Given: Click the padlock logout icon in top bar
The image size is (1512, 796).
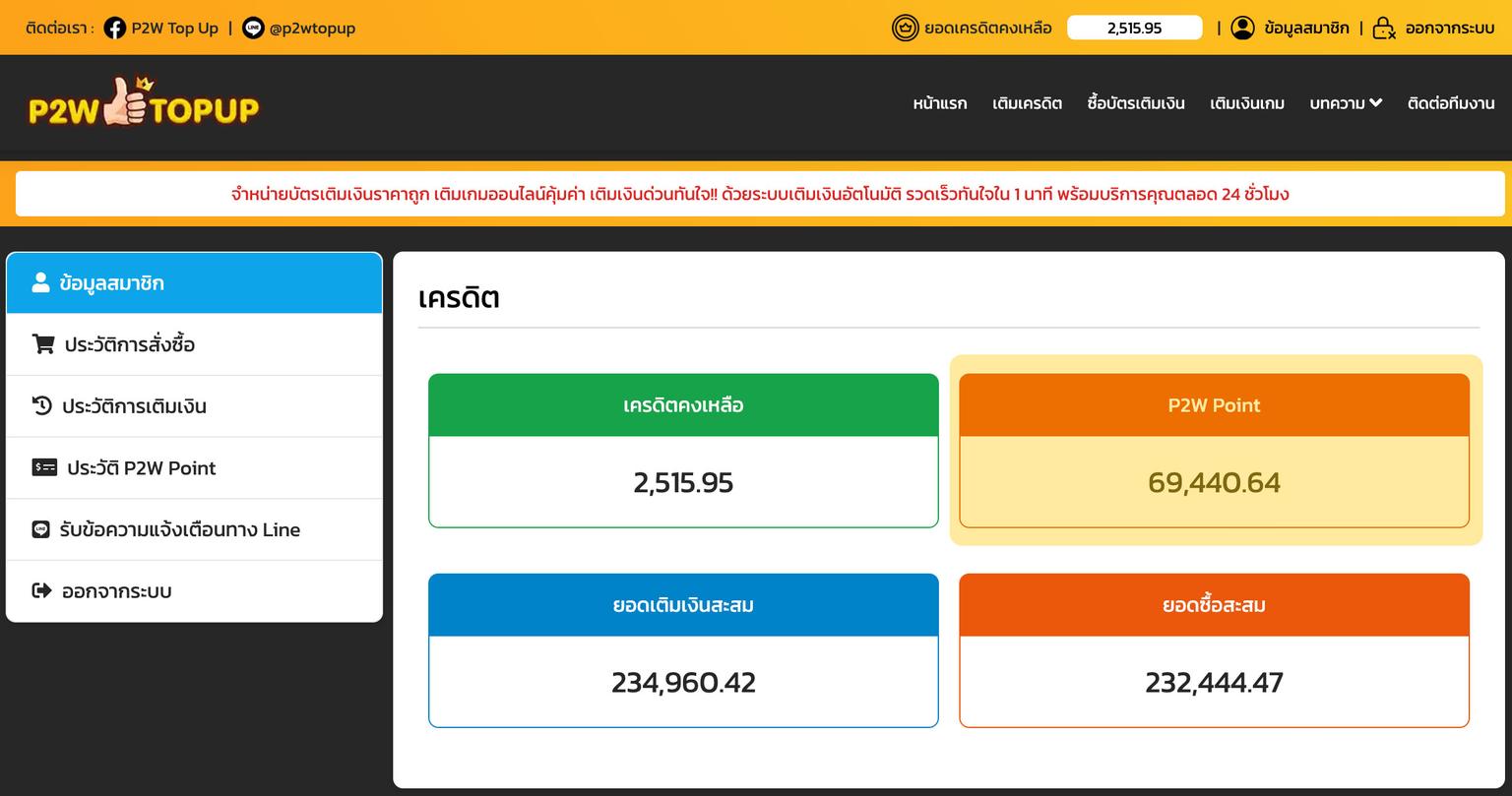Looking at the screenshot, I should pyautogui.click(x=1384, y=28).
